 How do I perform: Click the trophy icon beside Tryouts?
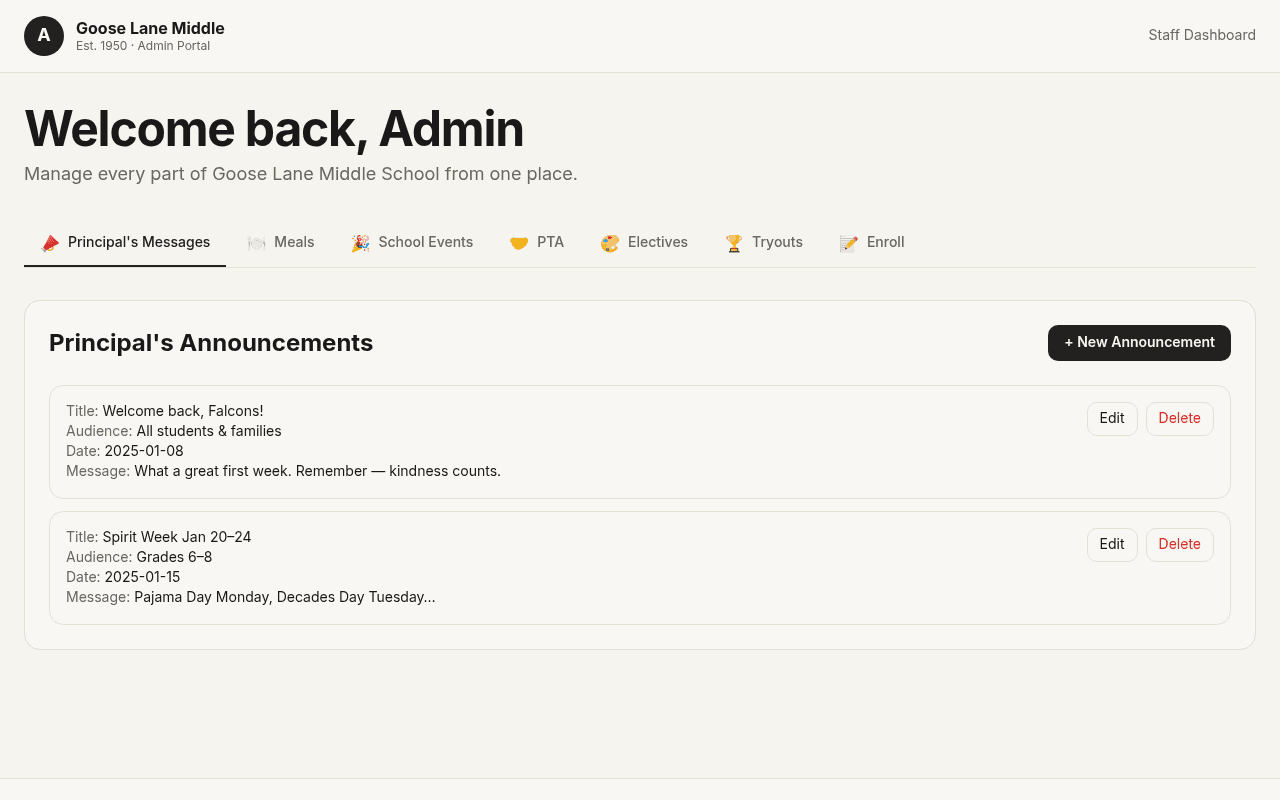pyautogui.click(x=734, y=243)
